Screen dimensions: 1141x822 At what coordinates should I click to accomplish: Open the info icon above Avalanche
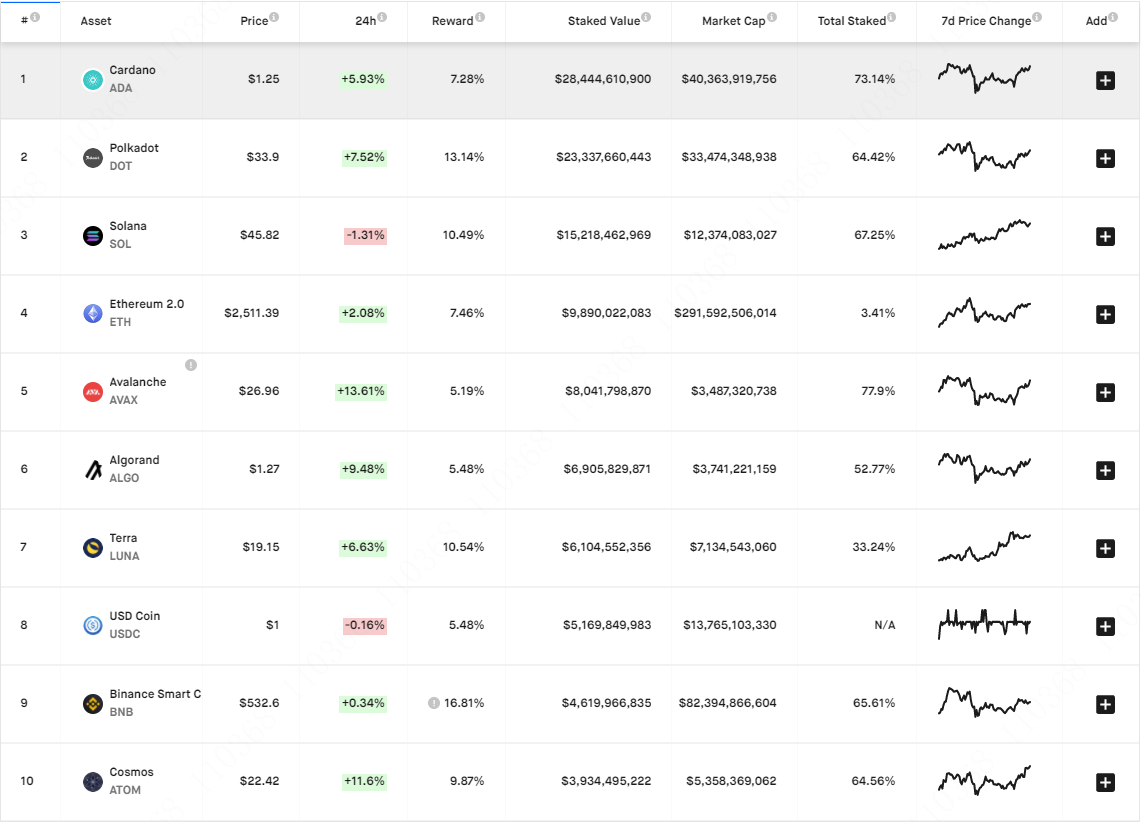pos(191,365)
